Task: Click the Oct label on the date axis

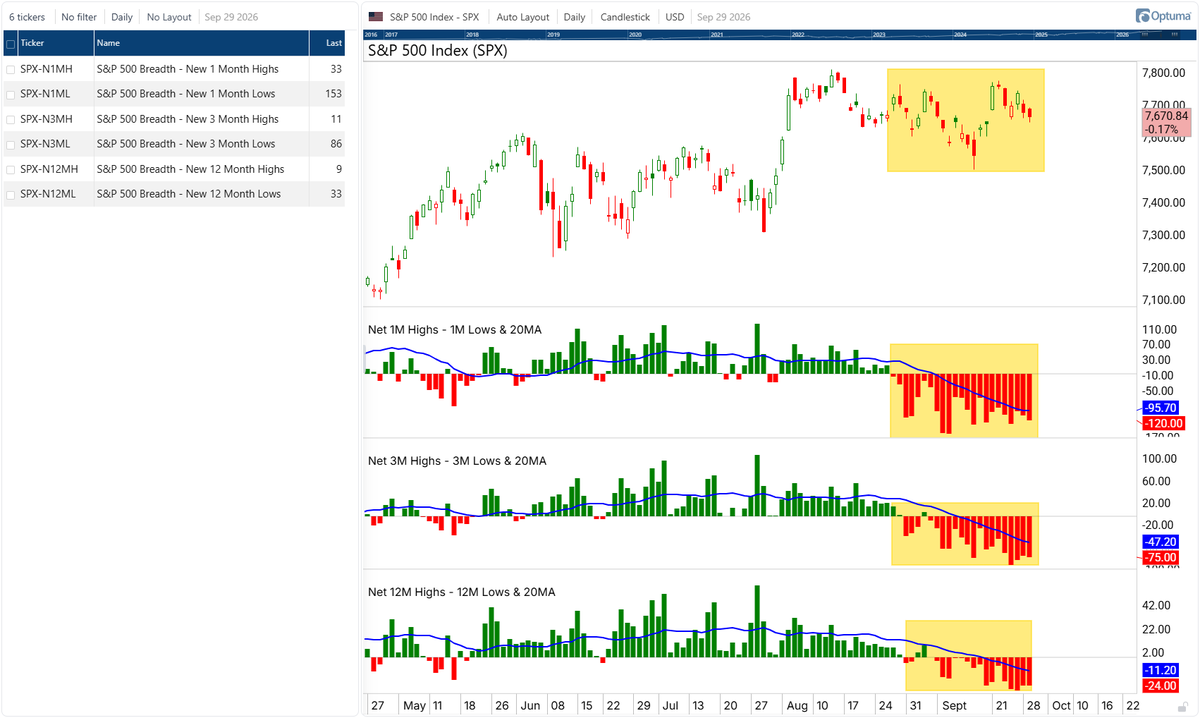Action: [x=1061, y=705]
